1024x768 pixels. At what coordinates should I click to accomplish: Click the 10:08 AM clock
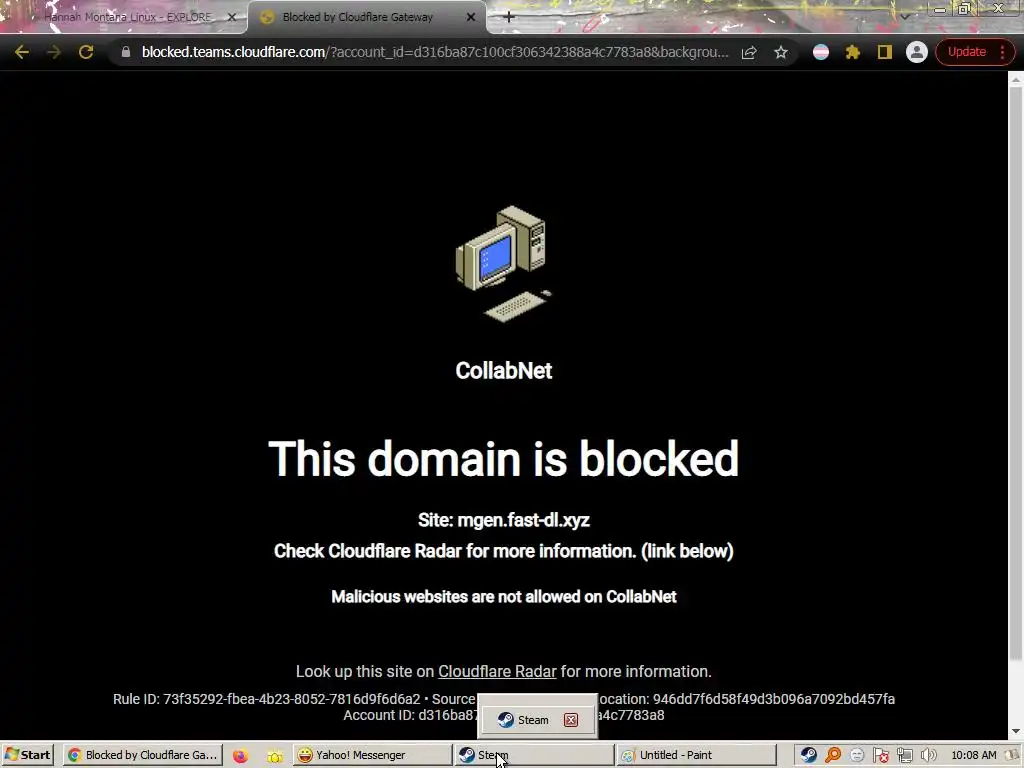(974, 756)
